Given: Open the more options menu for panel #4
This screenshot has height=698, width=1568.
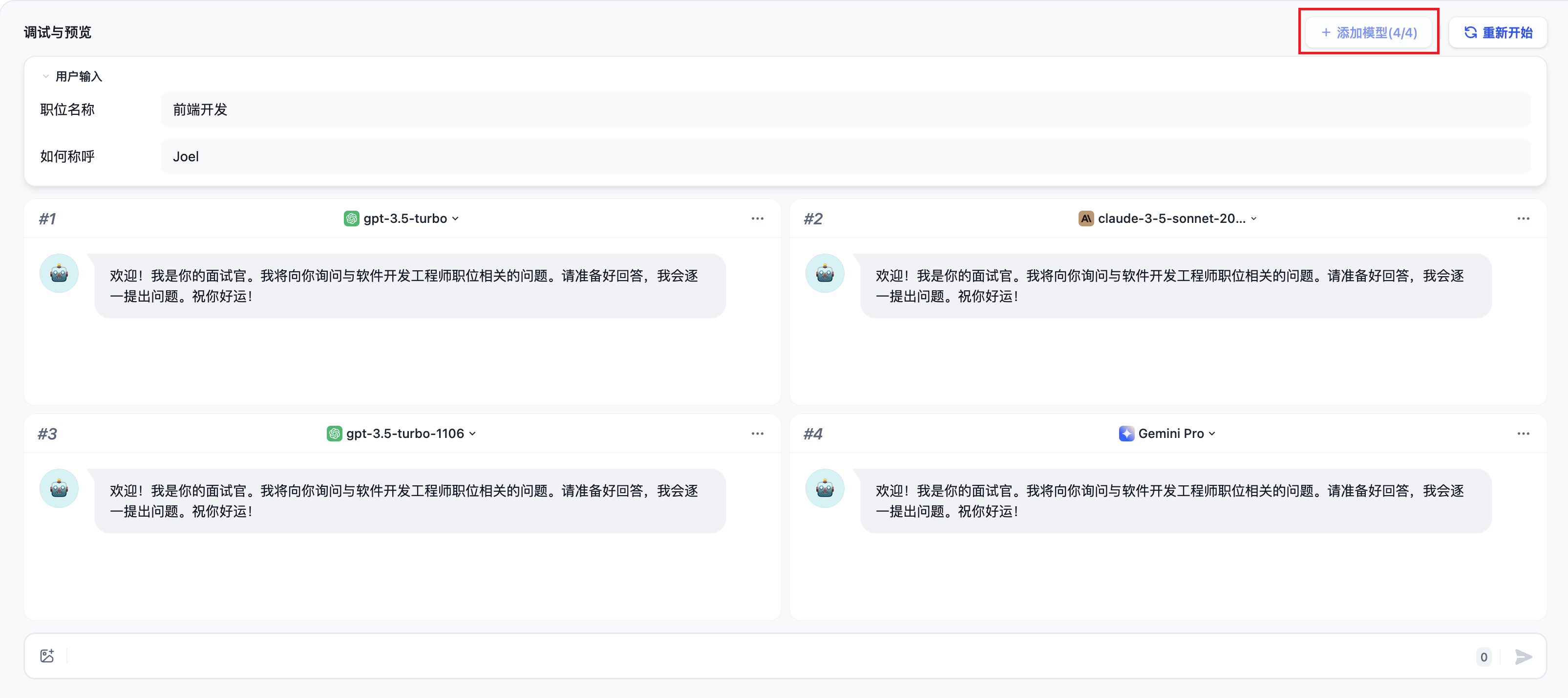Looking at the screenshot, I should pyautogui.click(x=1523, y=434).
